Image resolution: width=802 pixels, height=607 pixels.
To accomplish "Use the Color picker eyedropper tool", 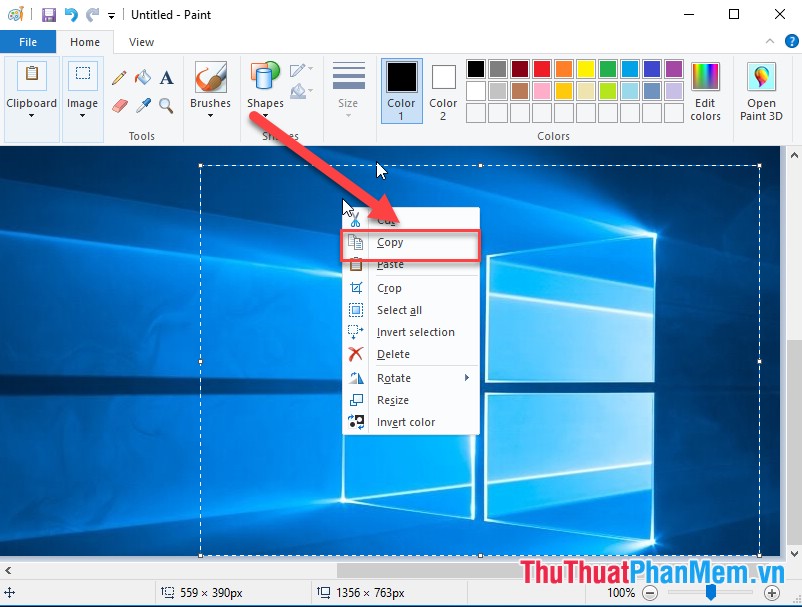I will (x=142, y=104).
